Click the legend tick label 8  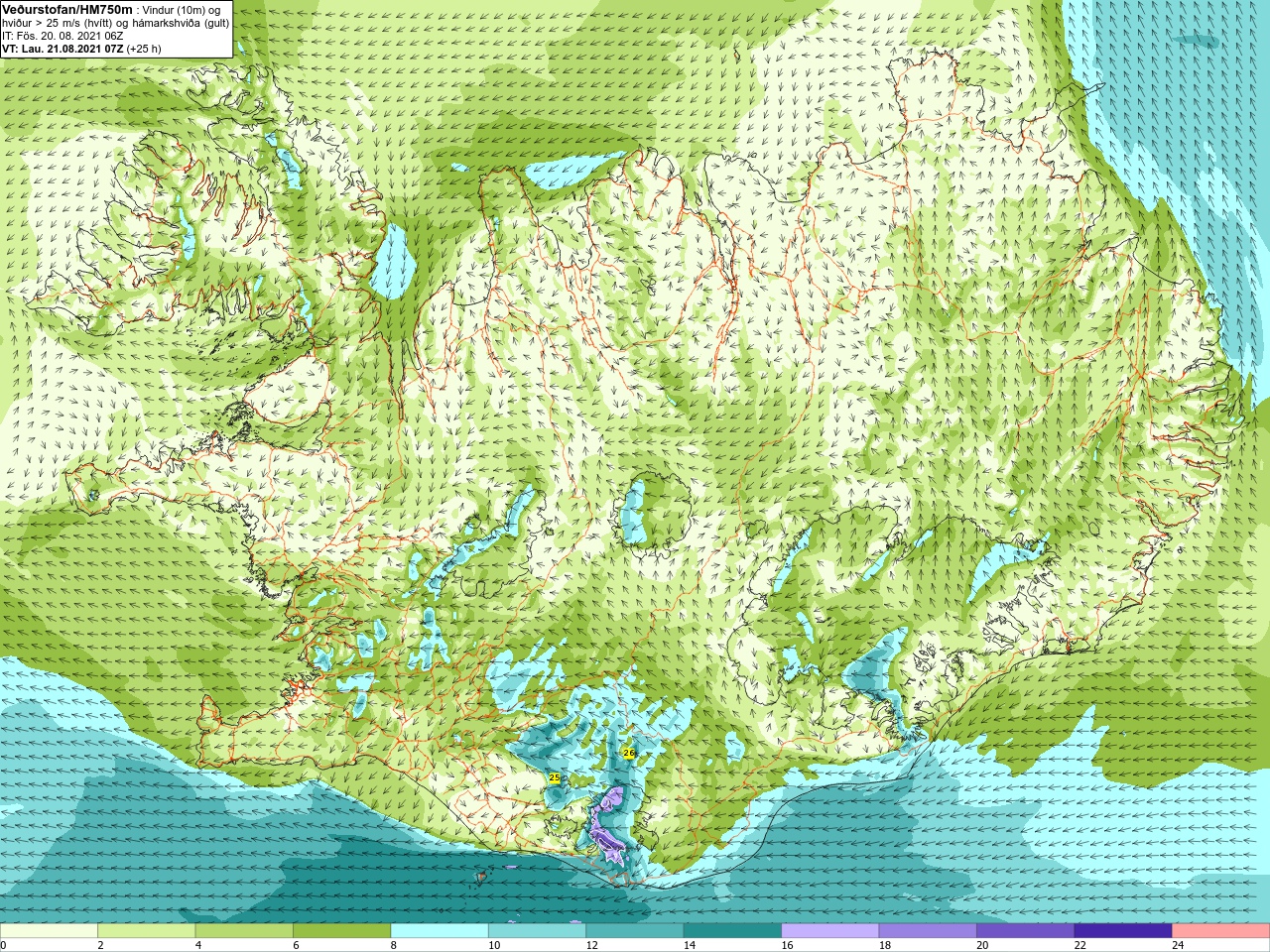(394, 946)
